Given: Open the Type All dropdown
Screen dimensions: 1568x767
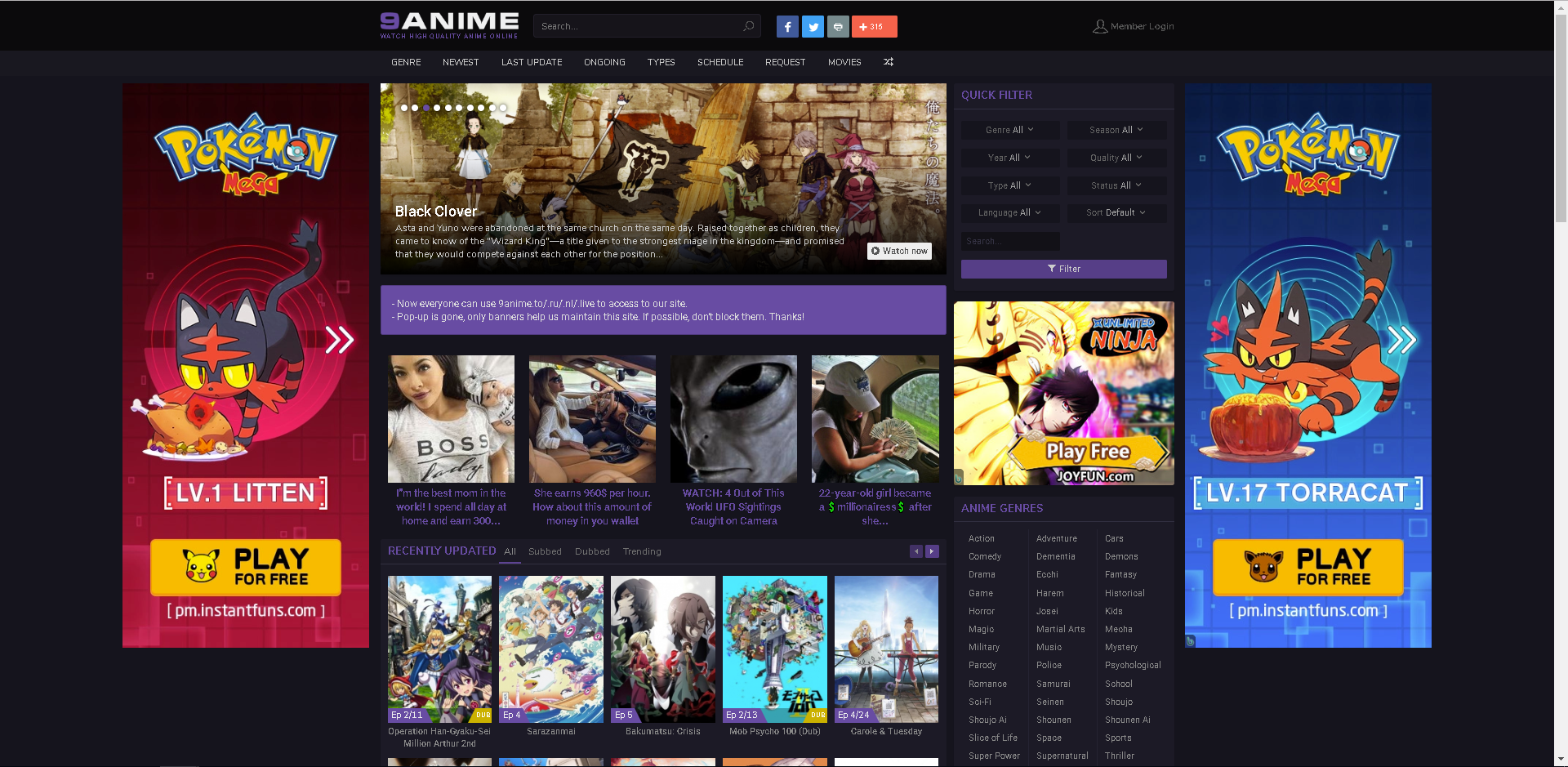Looking at the screenshot, I should click(1010, 185).
